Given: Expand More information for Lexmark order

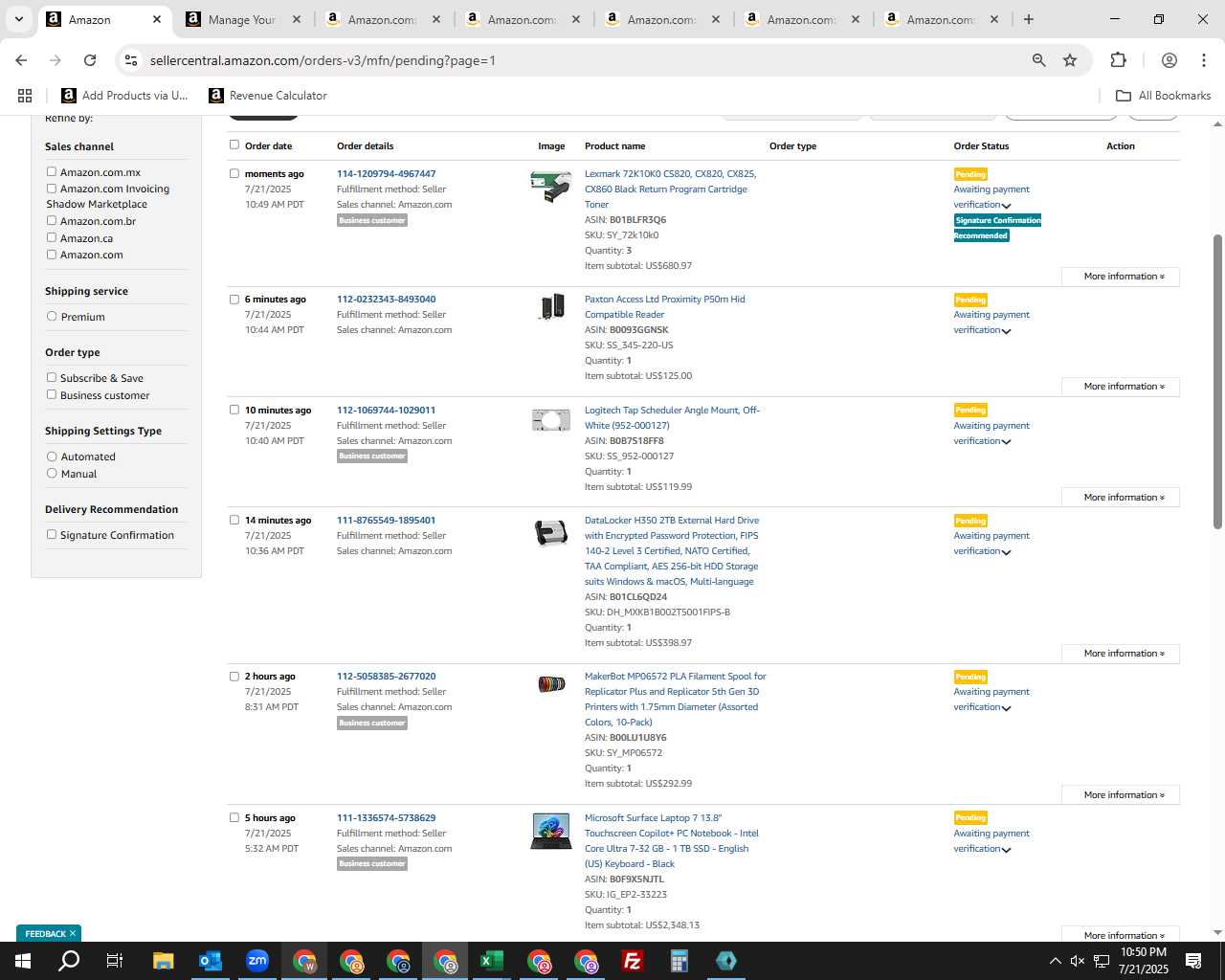Looking at the screenshot, I should tap(1121, 277).
